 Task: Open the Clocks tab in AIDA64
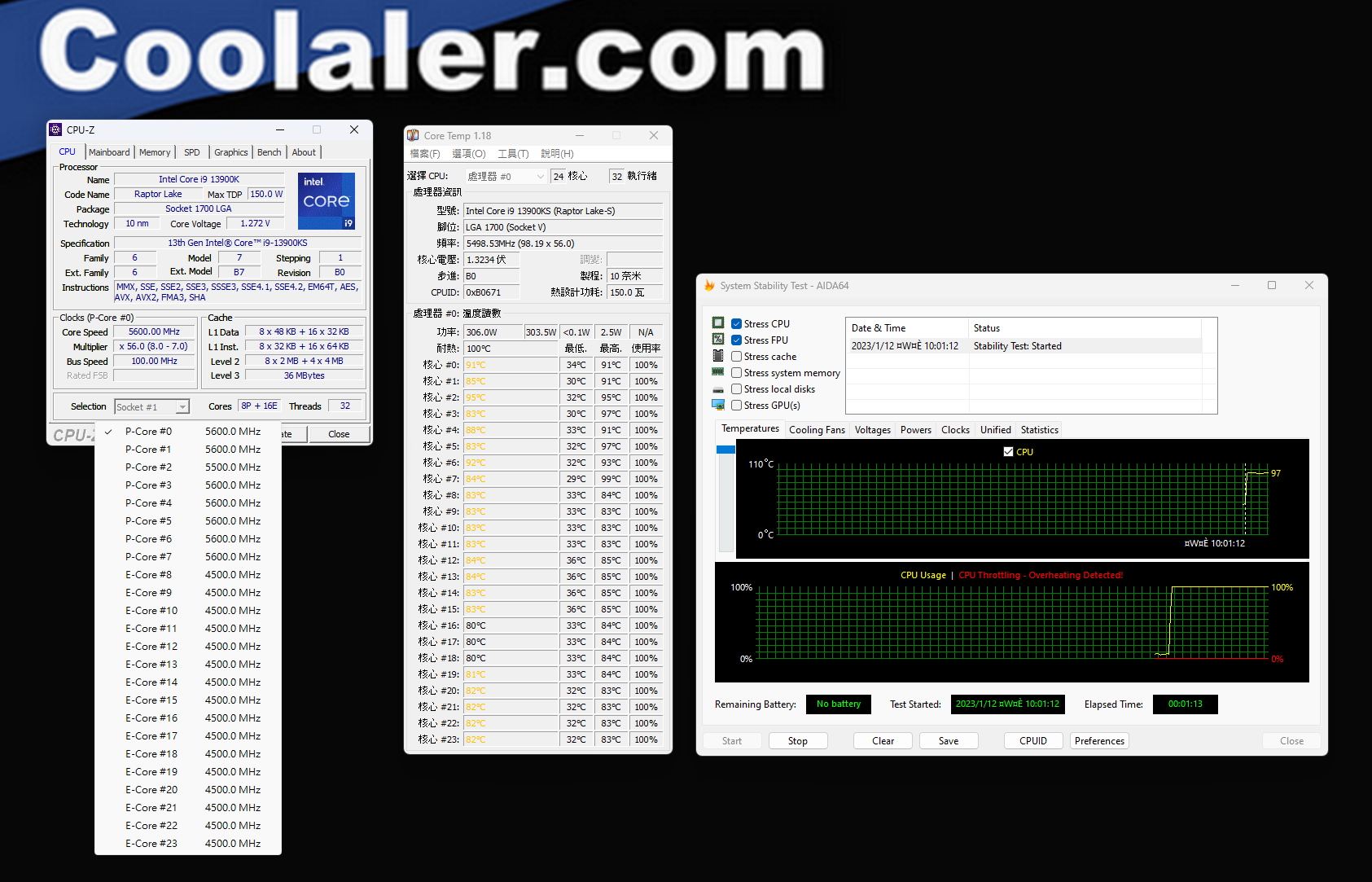(x=955, y=430)
